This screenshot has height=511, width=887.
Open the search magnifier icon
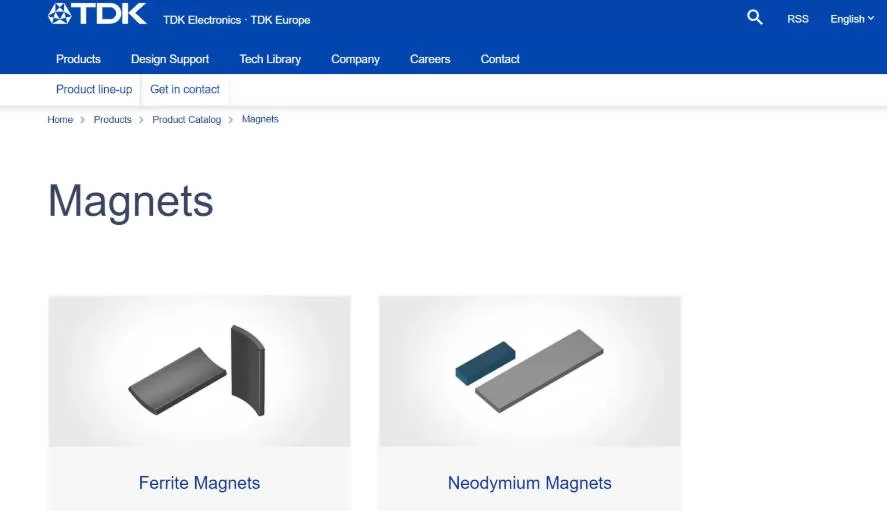click(x=755, y=18)
